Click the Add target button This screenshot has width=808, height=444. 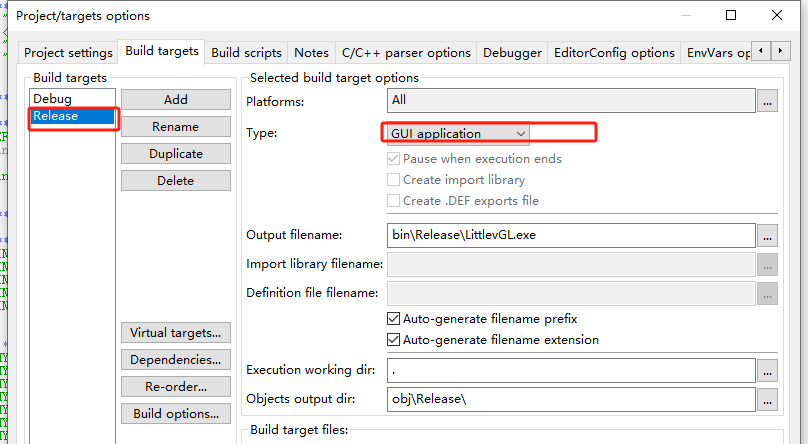click(x=176, y=99)
